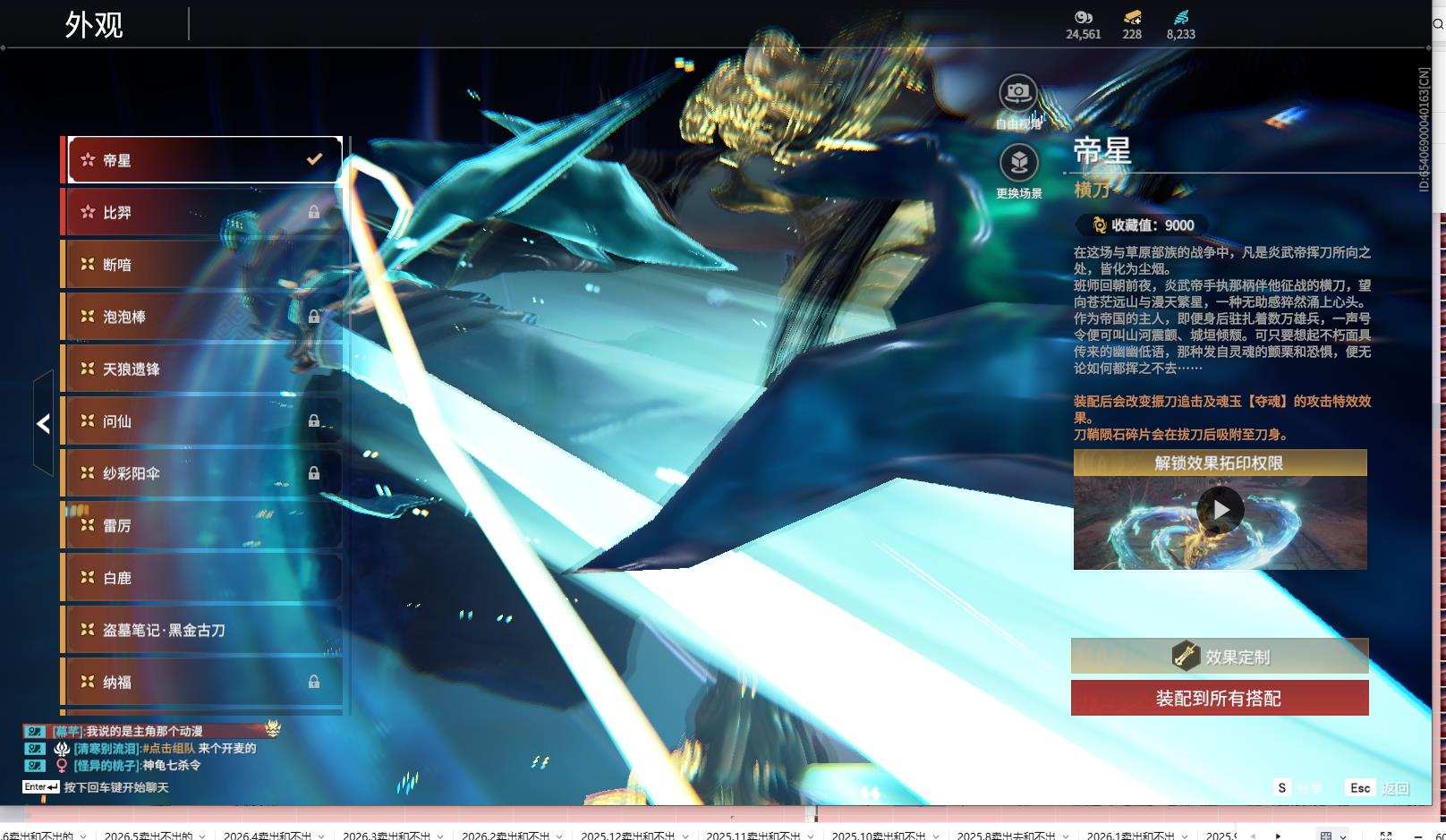Click the change scene (更换场景) icon
This screenshot has width=1446, height=840.
[1018, 163]
